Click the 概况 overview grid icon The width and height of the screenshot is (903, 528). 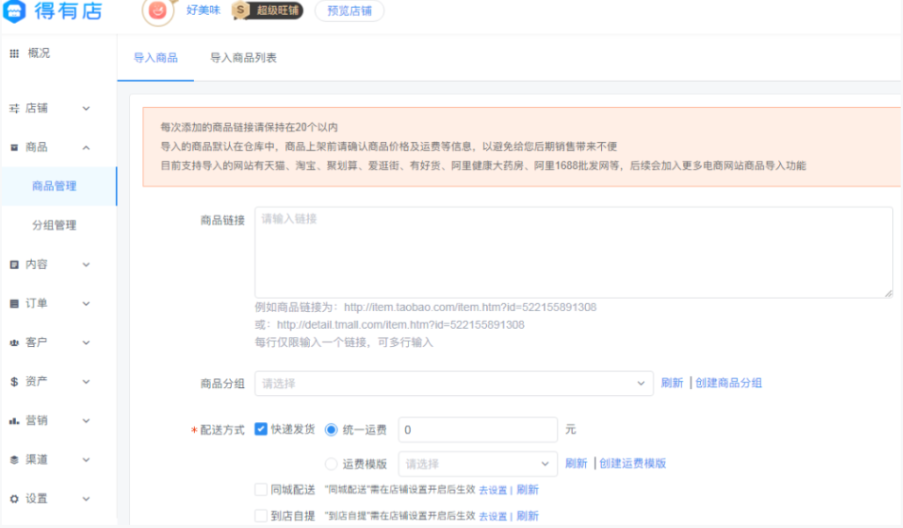pyautogui.click(x=14, y=53)
